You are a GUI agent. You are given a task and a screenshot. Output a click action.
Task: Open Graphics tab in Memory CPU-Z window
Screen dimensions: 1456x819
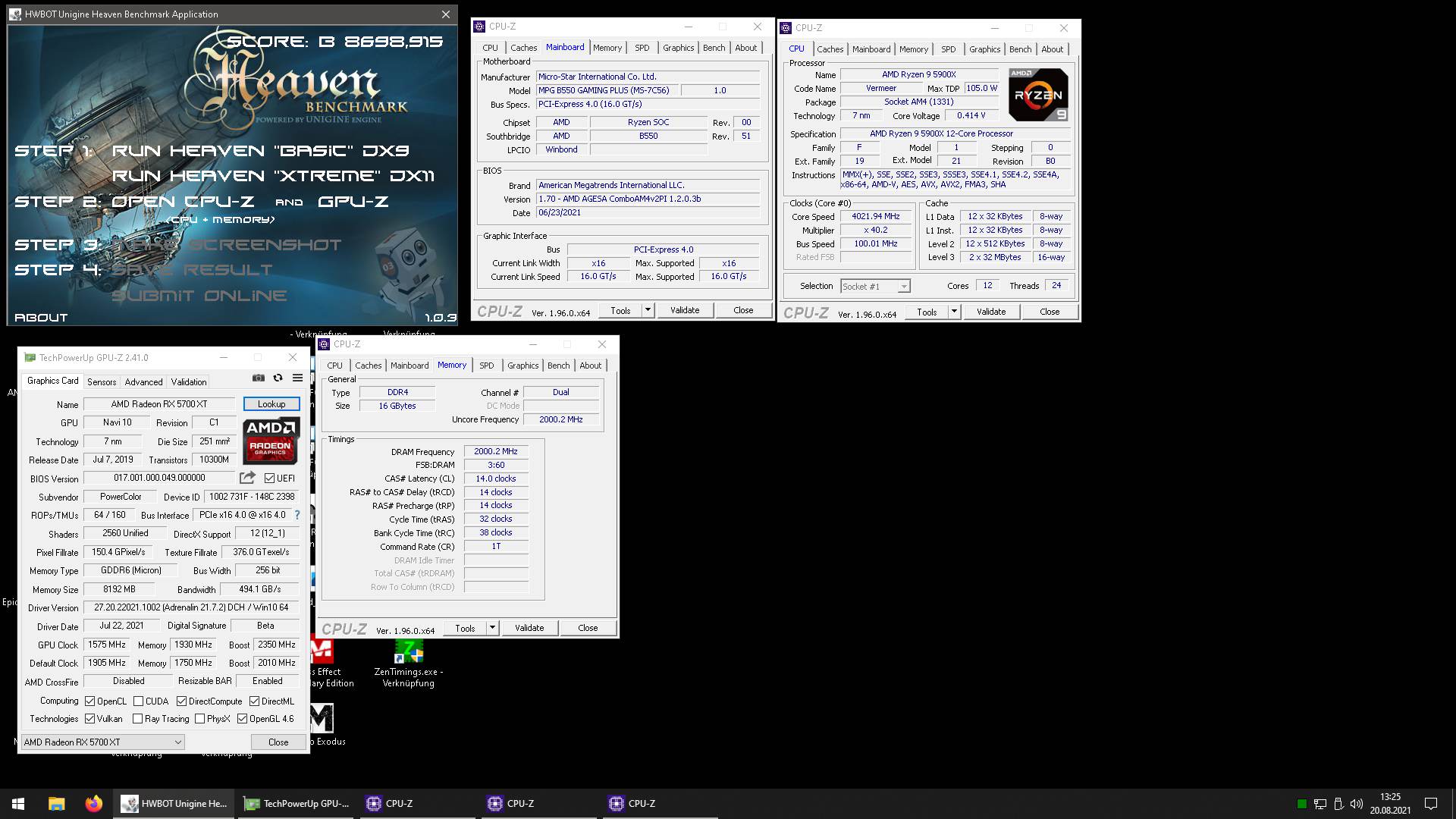click(x=522, y=366)
